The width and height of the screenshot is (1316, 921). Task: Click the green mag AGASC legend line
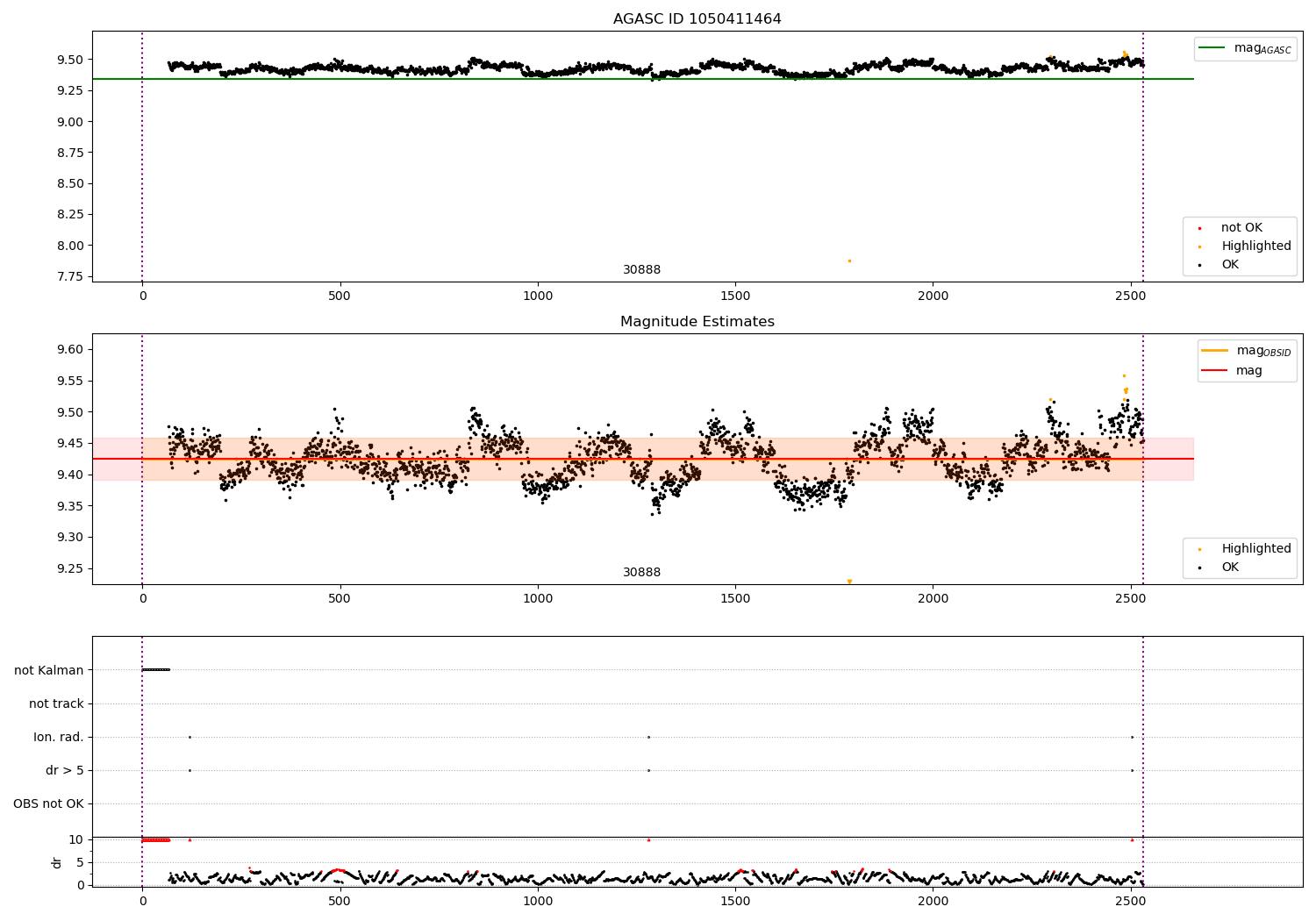(1212, 47)
